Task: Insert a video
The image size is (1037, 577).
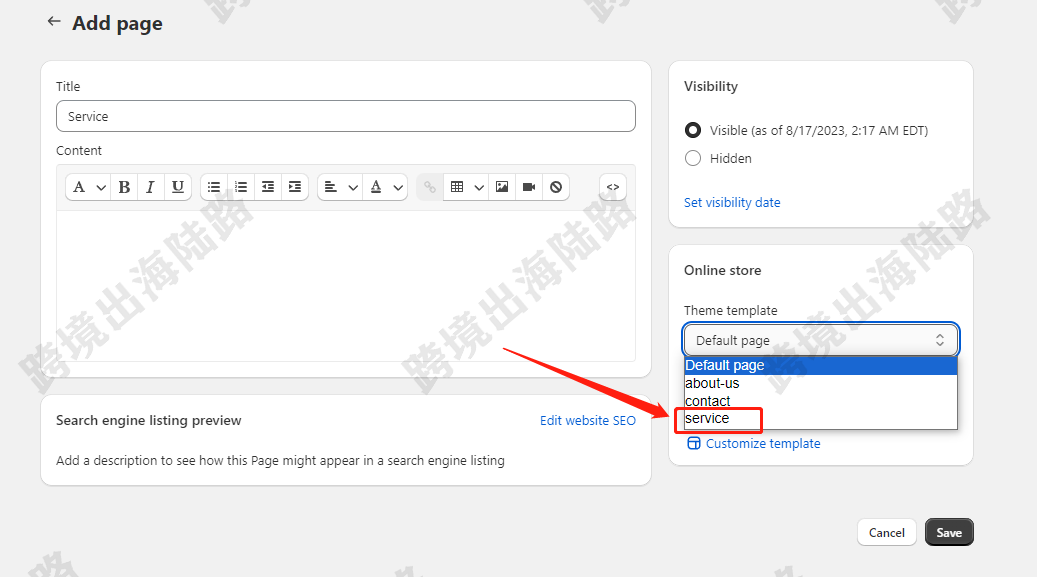Action: coord(529,187)
